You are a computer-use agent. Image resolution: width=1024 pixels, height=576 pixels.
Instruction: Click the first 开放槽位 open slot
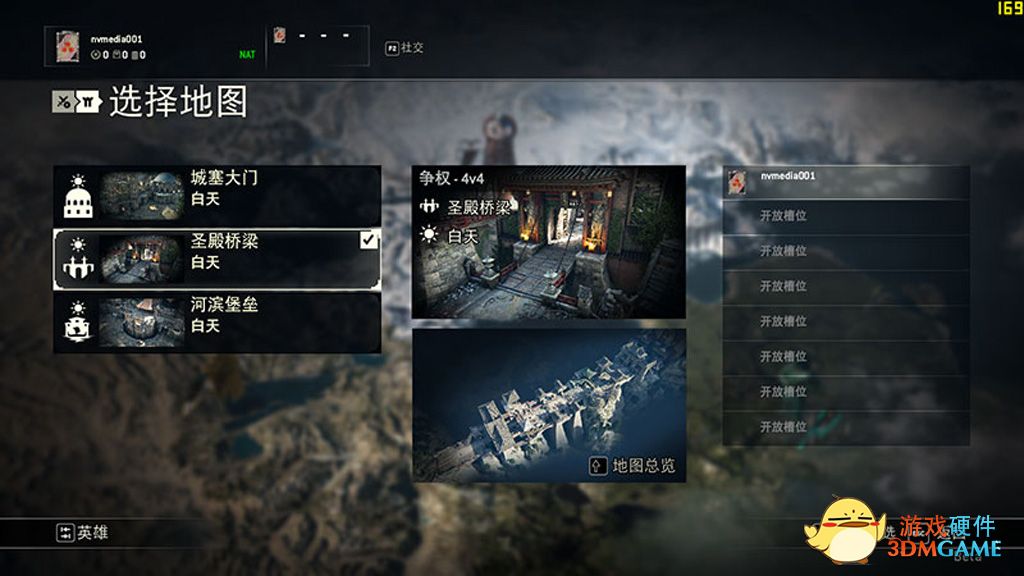846,216
